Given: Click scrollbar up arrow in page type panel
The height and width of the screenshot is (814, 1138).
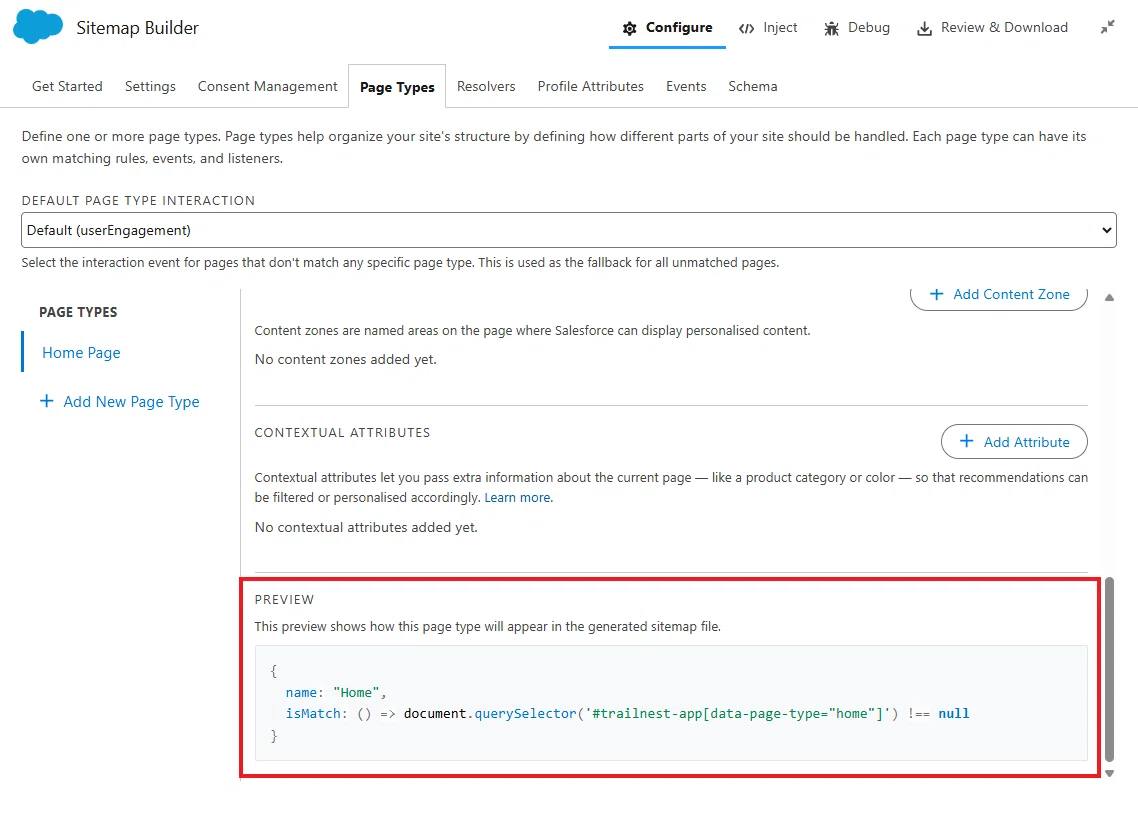Looking at the screenshot, I should click(1109, 297).
